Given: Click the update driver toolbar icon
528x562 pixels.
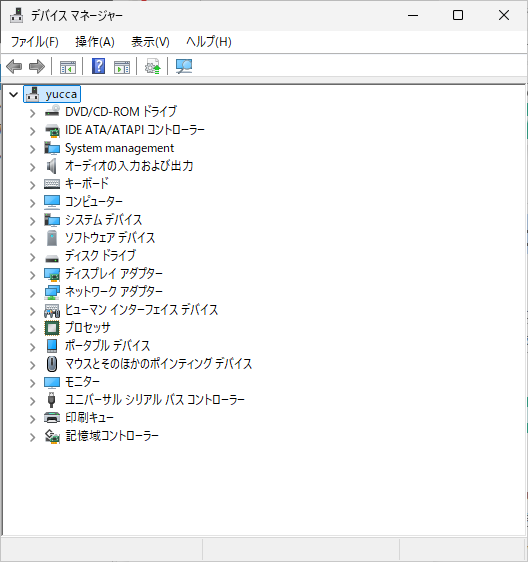Looking at the screenshot, I should (153, 67).
